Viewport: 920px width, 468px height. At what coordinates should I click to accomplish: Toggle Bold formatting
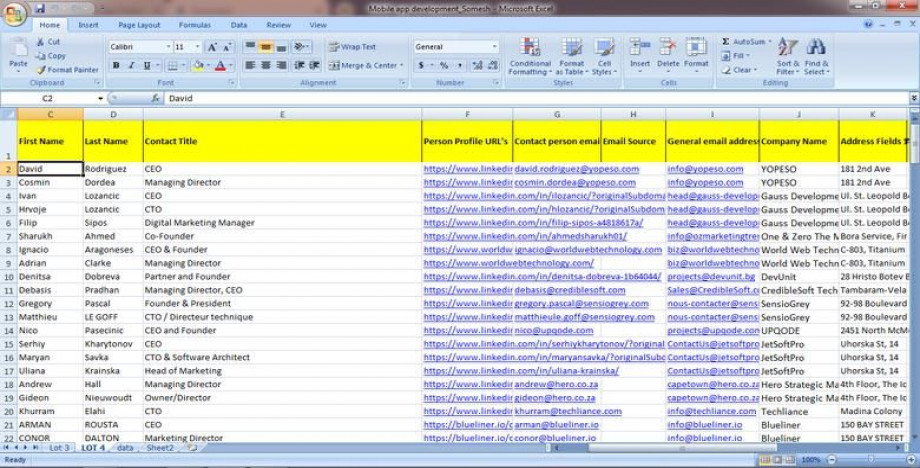[116, 65]
